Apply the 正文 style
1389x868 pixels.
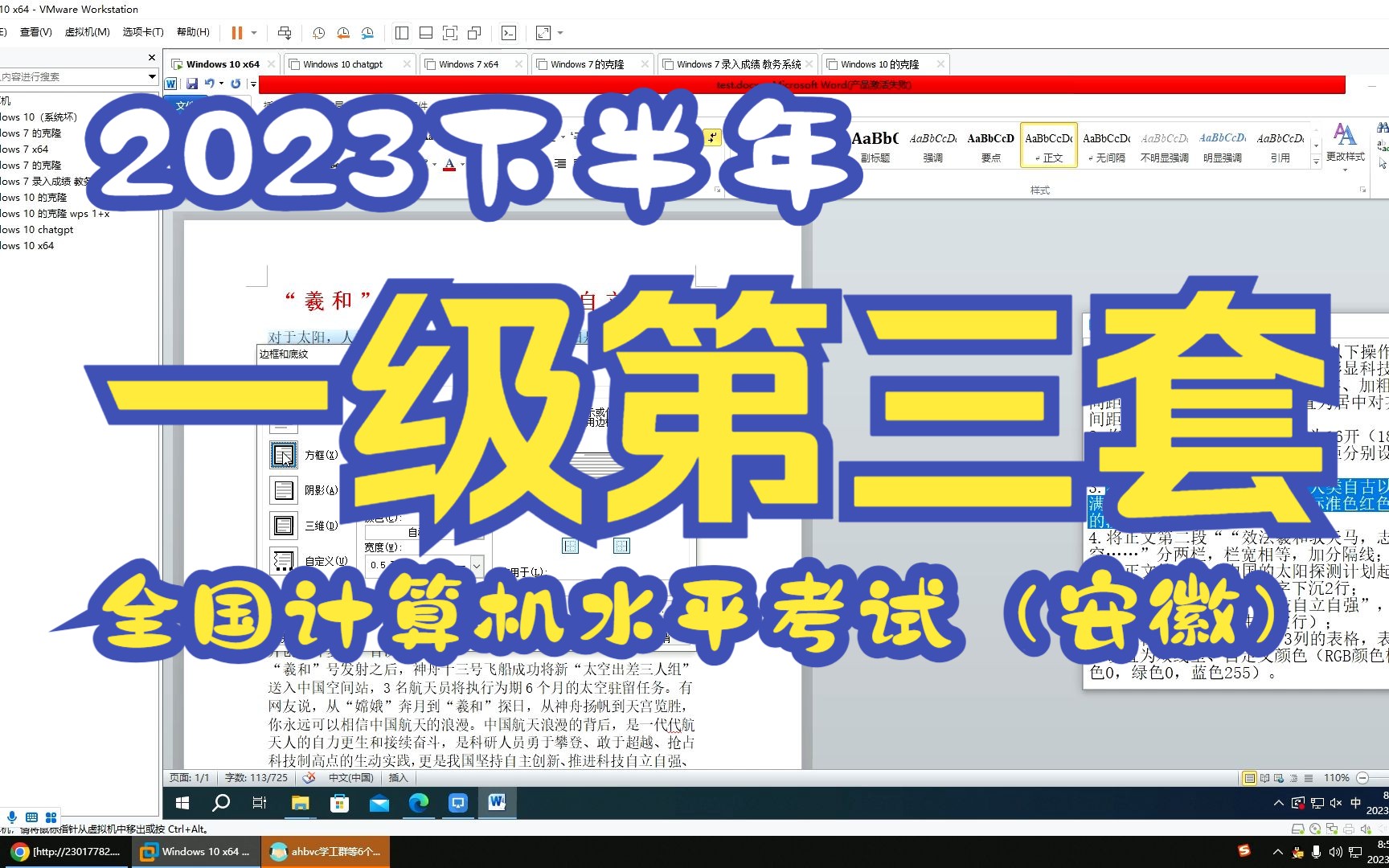pos(1049,145)
